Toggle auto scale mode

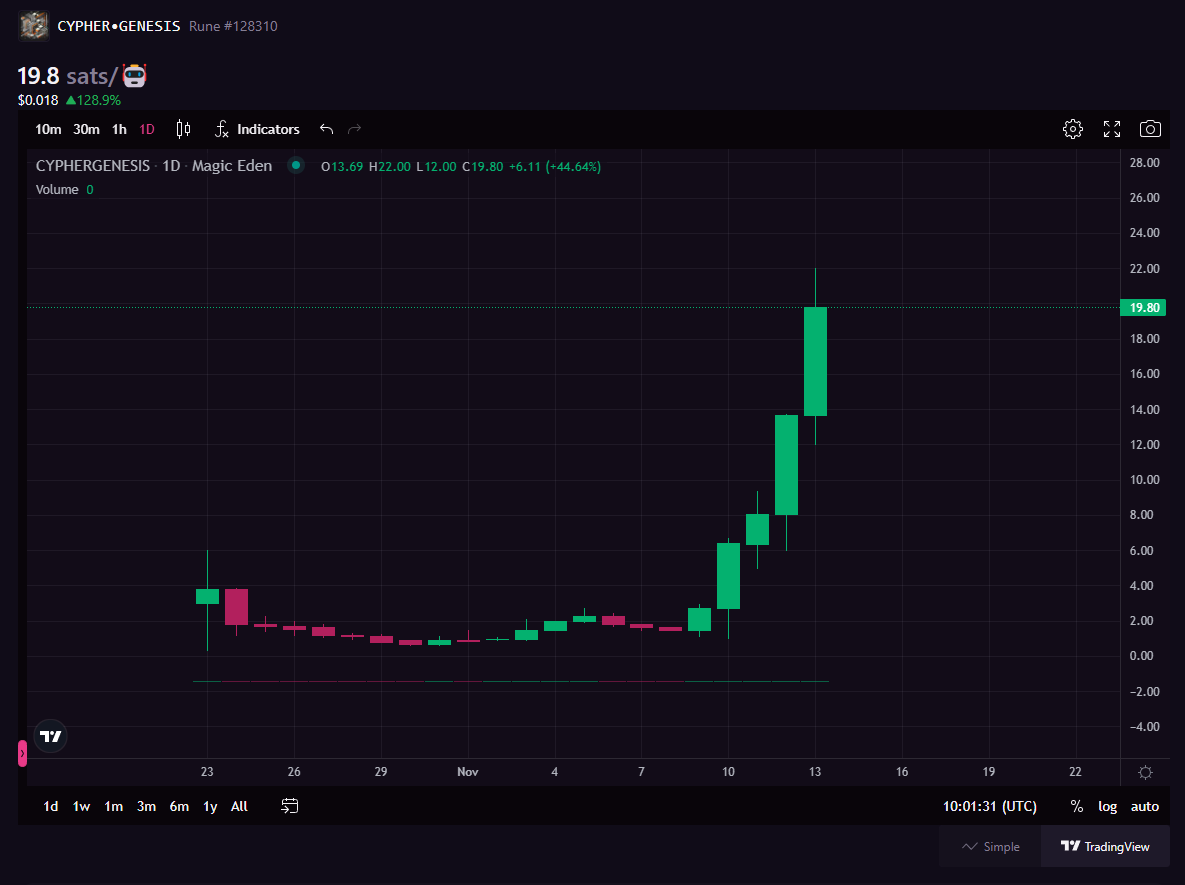[x=1144, y=806]
